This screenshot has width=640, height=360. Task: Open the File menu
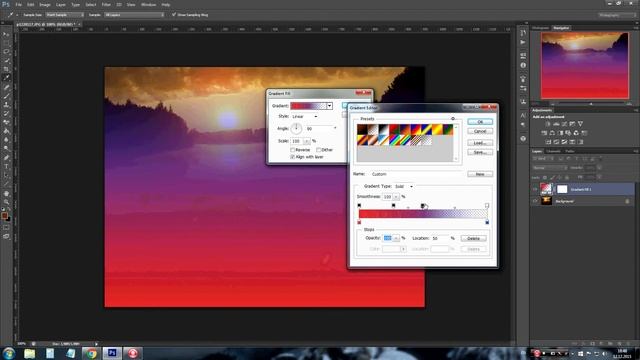tap(18, 4)
